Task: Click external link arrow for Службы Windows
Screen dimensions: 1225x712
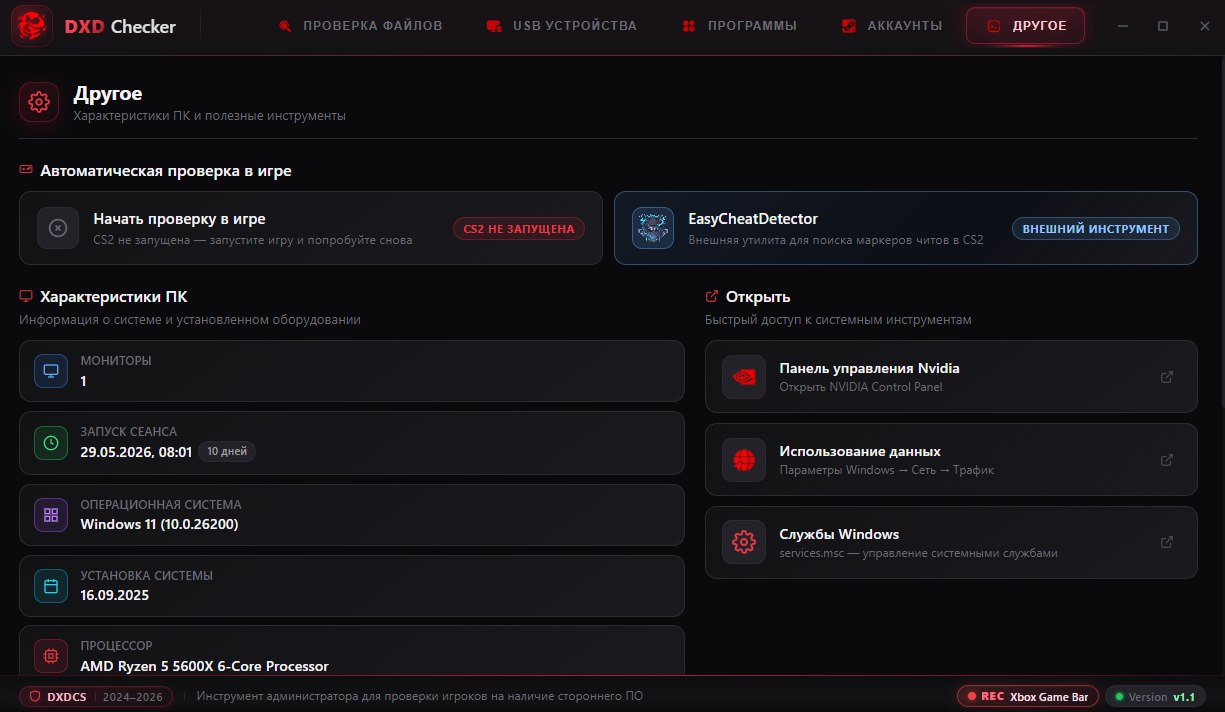Action: (x=1166, y=542)
